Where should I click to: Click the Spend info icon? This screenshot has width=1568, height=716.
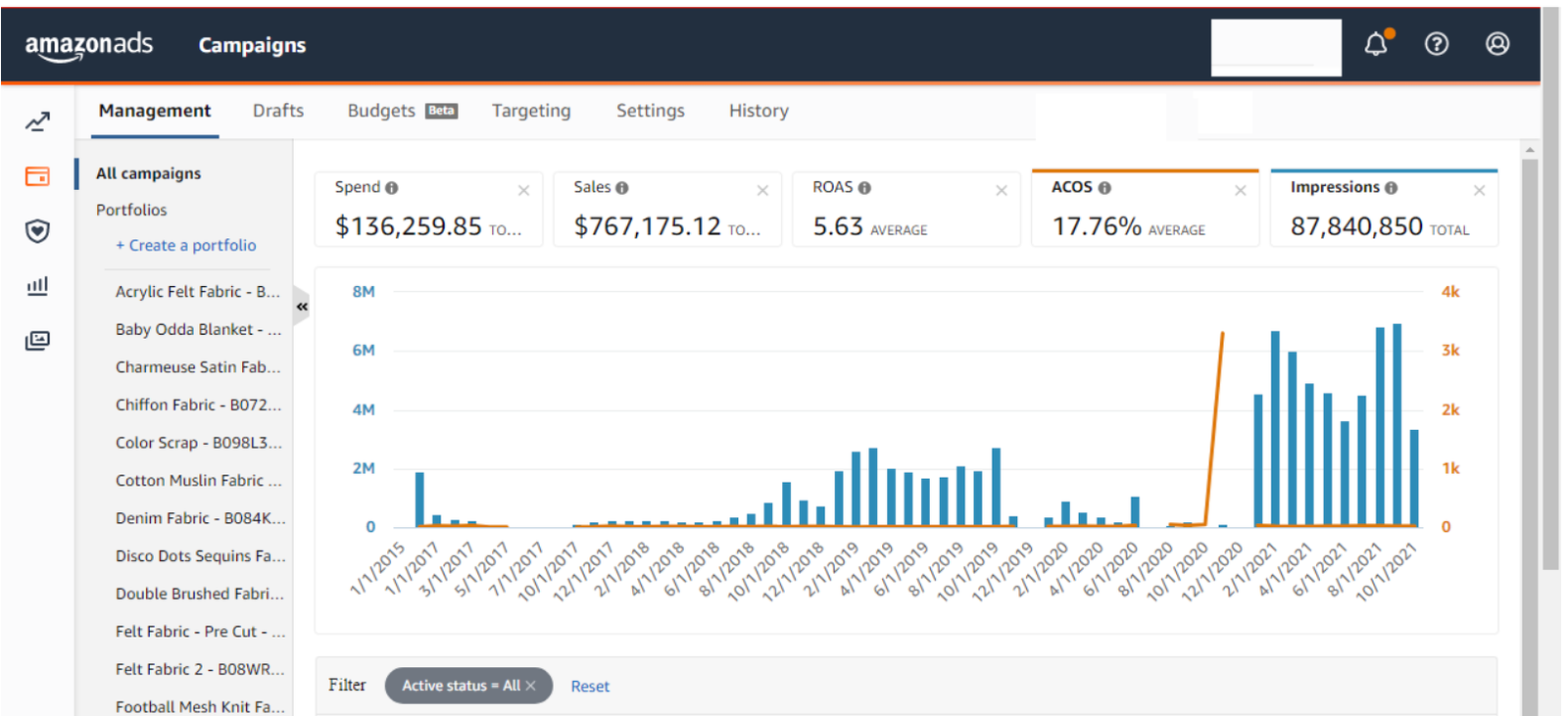[392, 188]
